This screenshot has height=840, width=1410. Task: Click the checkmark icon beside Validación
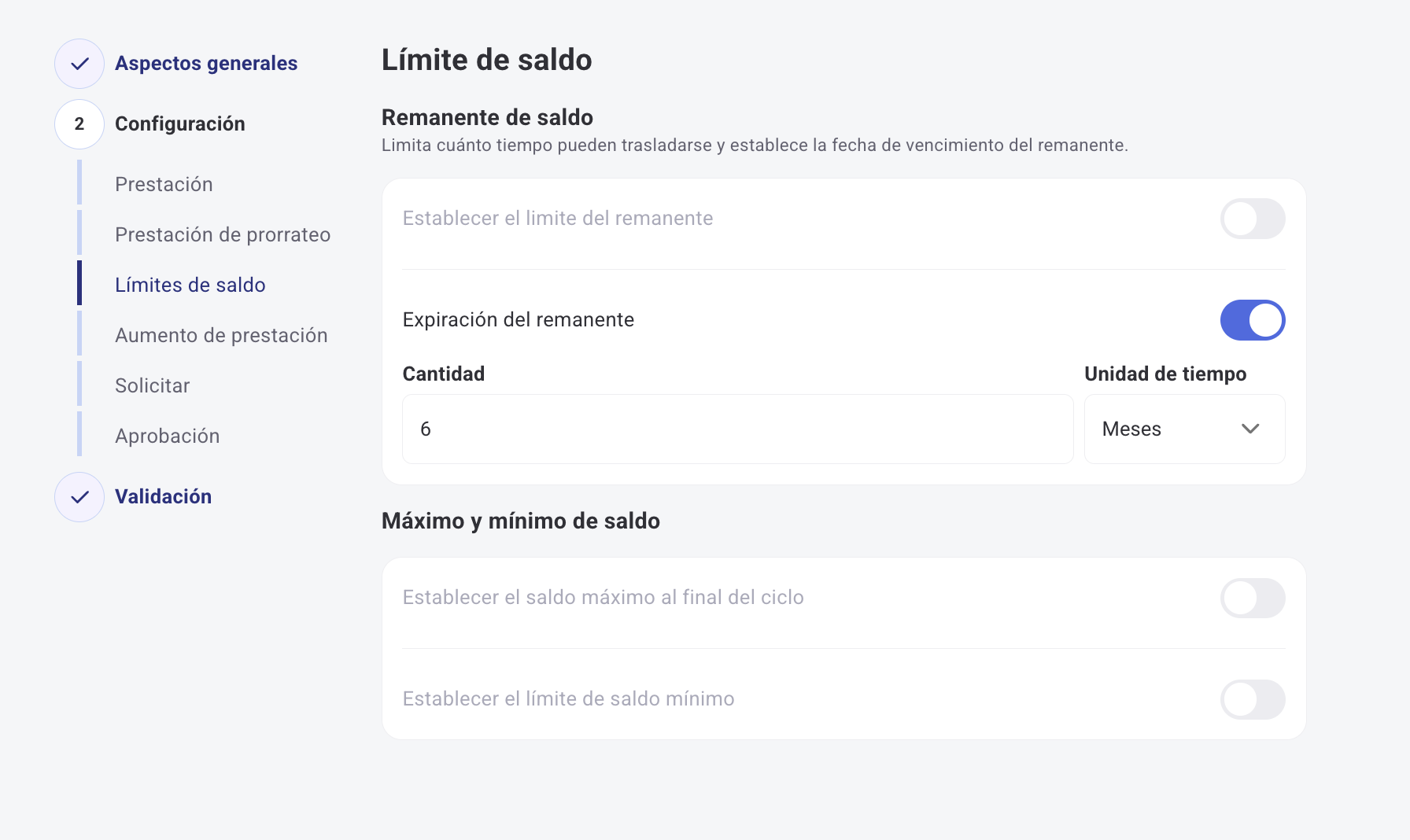tap(79, 497)
